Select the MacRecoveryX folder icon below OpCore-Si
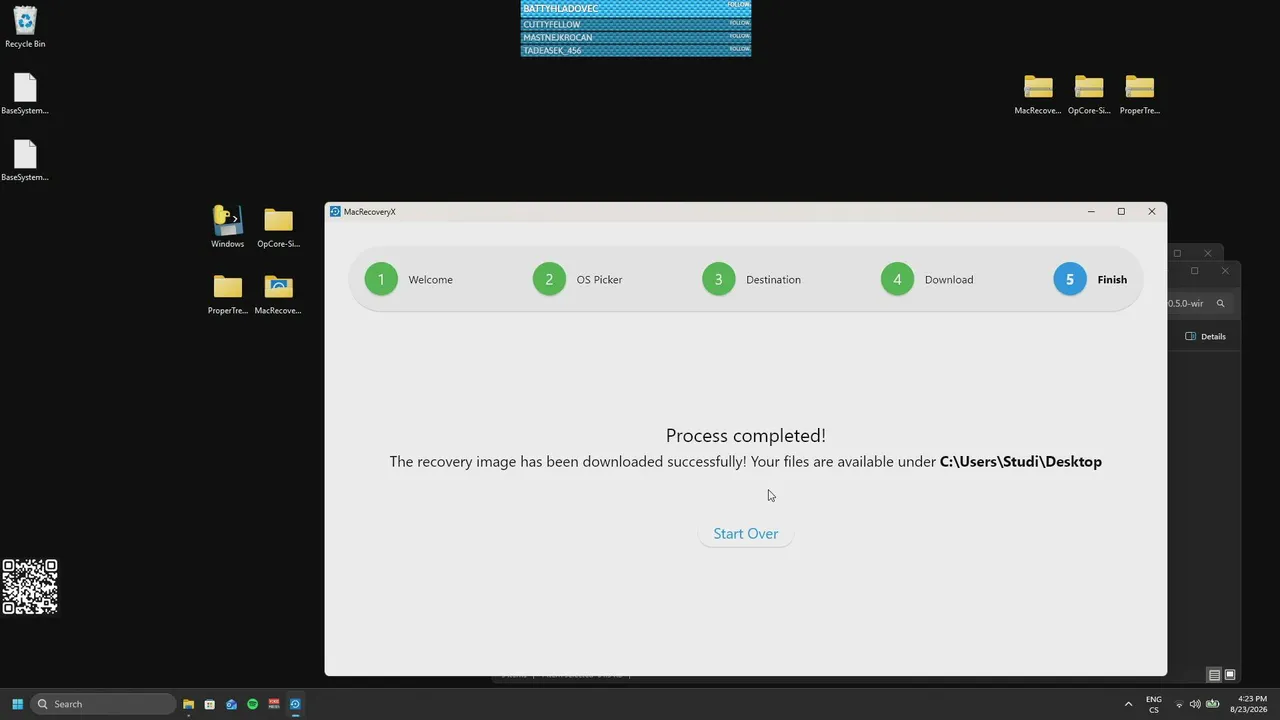 click(278, 294)
